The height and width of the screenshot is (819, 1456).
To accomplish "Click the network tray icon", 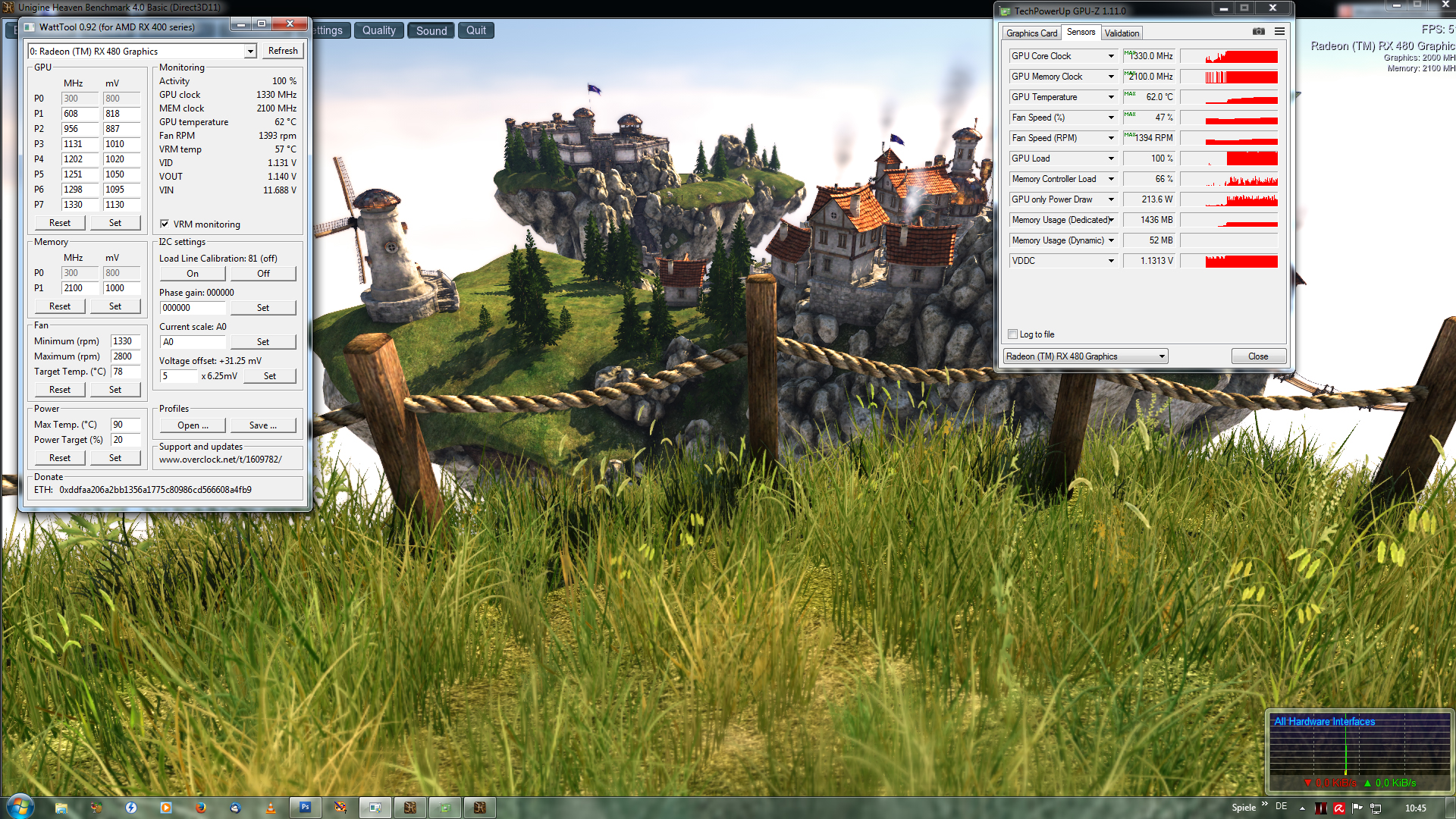I will tap(1376, 808).
